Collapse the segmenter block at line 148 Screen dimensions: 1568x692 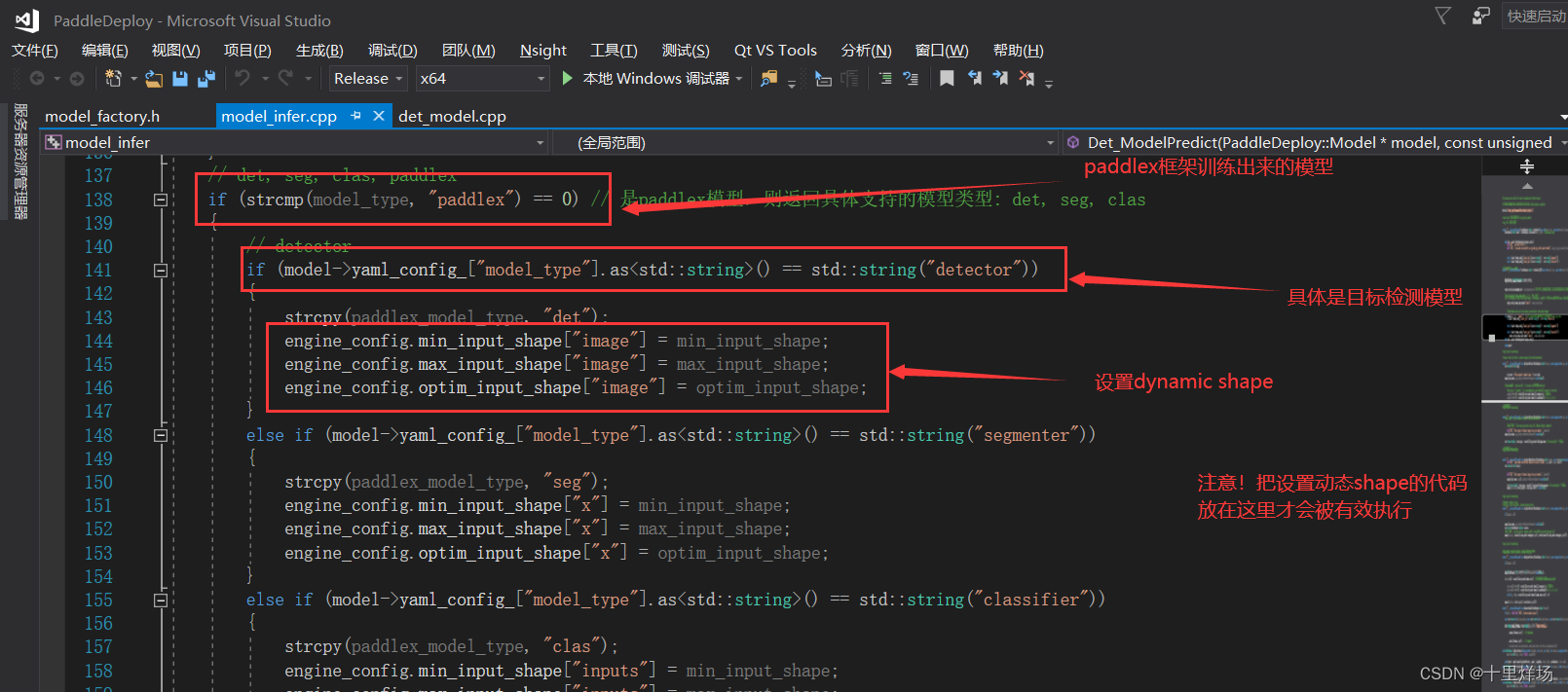coord(161,436)
